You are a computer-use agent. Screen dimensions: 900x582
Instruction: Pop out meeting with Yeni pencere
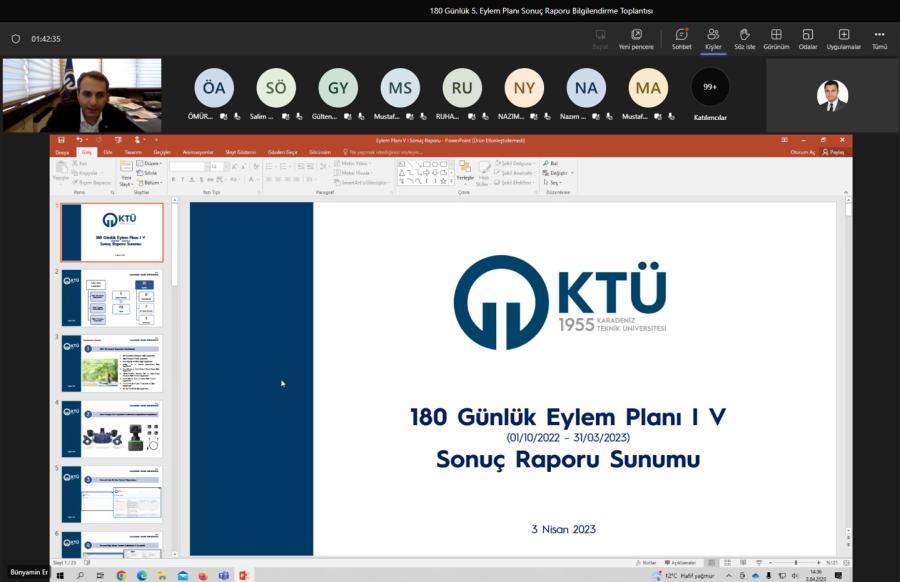636,38
